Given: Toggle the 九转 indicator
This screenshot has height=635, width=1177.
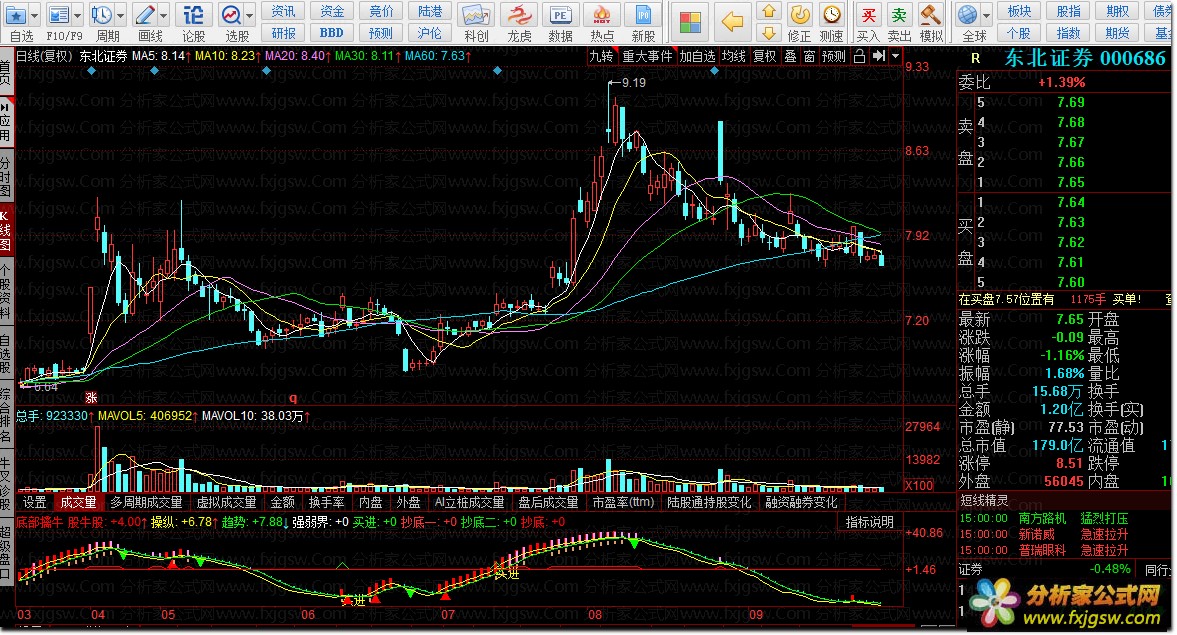Looking at the screenshot, I should pyautogui.click(x=601, y=56).
